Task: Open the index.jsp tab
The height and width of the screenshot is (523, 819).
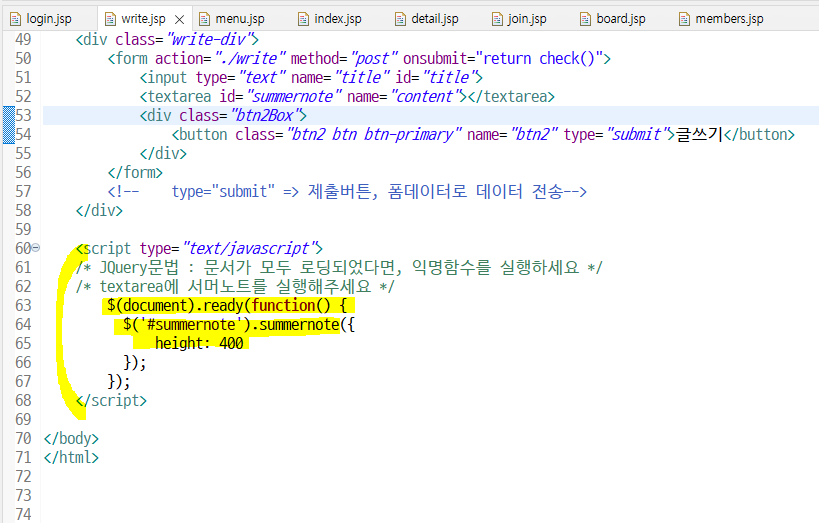Action: (x=337, y=19)
